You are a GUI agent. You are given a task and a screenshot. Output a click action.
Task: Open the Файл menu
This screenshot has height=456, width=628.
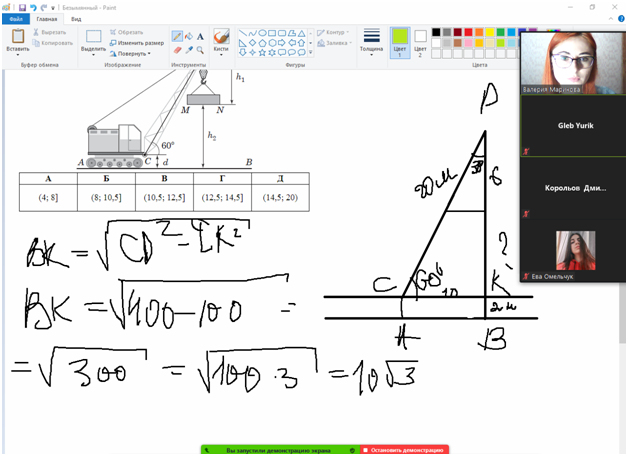(16, 19)
